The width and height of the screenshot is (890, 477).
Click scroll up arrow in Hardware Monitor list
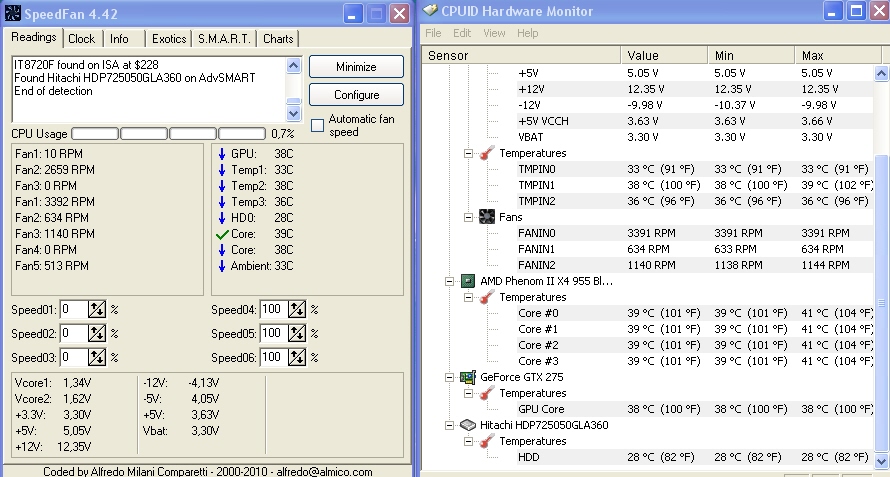881,73
